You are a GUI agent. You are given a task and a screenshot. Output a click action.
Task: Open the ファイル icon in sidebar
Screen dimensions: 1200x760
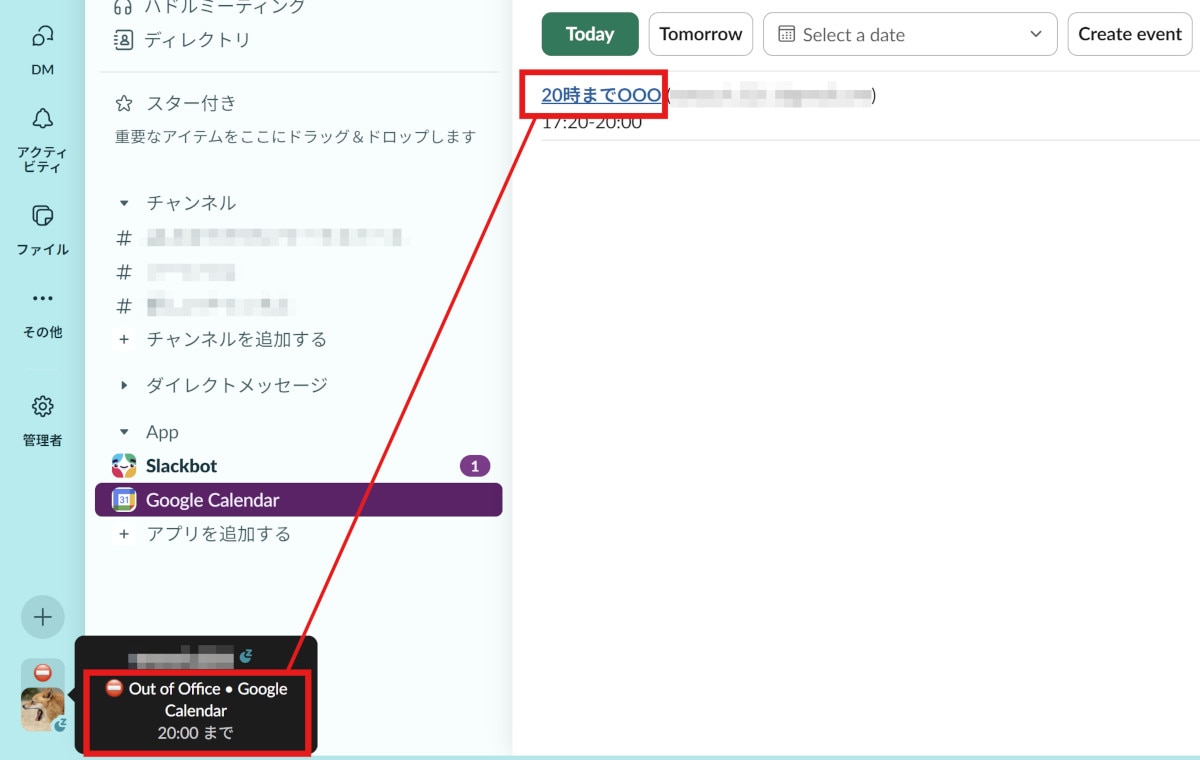(42, 216)
